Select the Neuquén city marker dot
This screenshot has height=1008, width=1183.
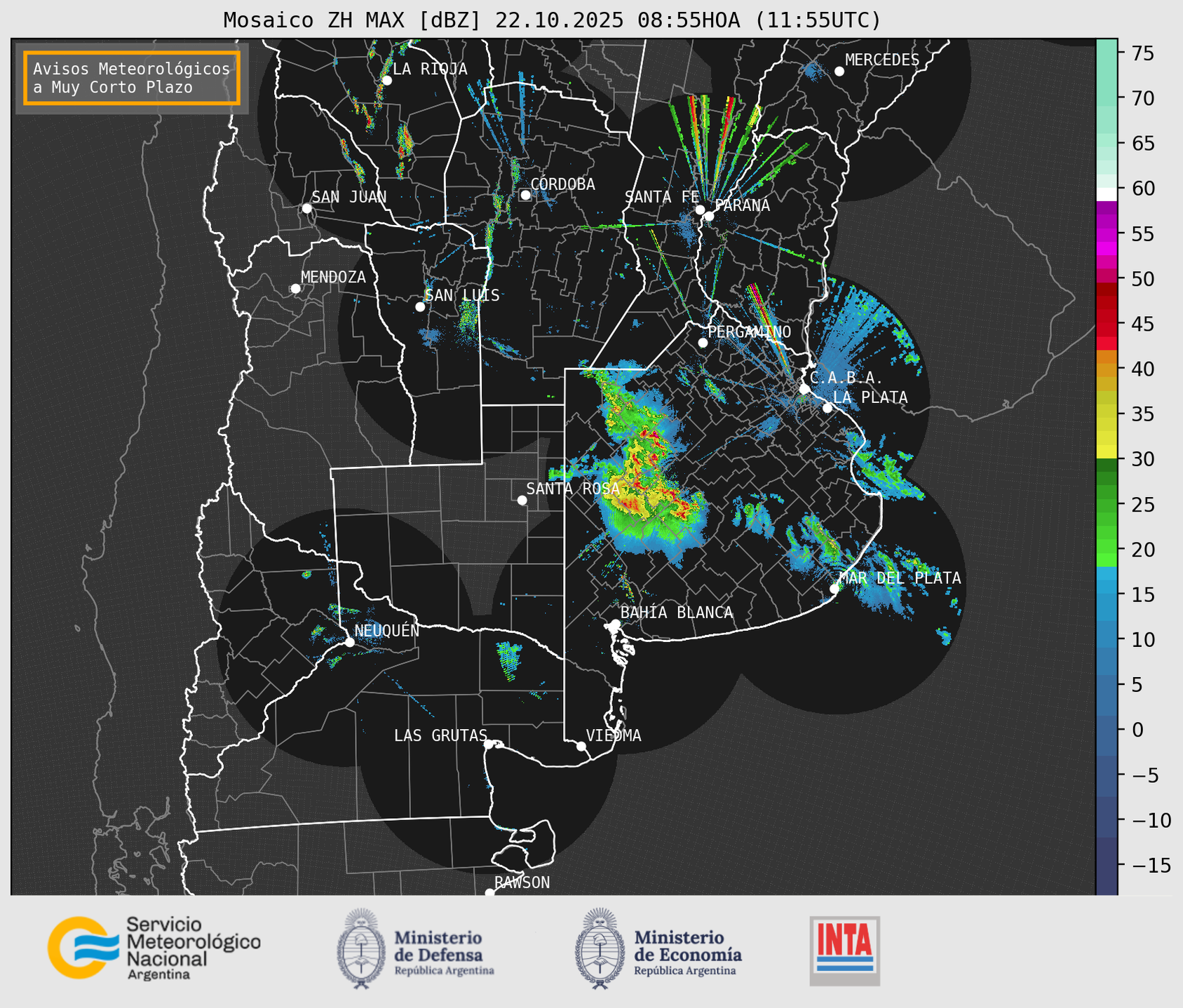pyautogui.click(x=349, y=642)
